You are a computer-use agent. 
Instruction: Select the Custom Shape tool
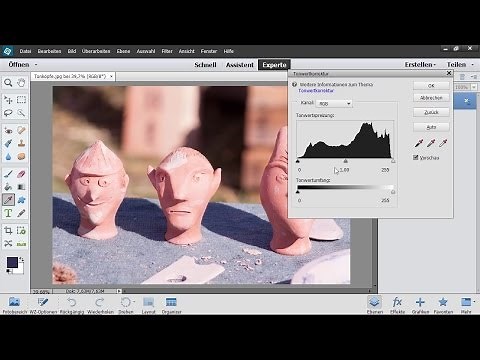21,200
